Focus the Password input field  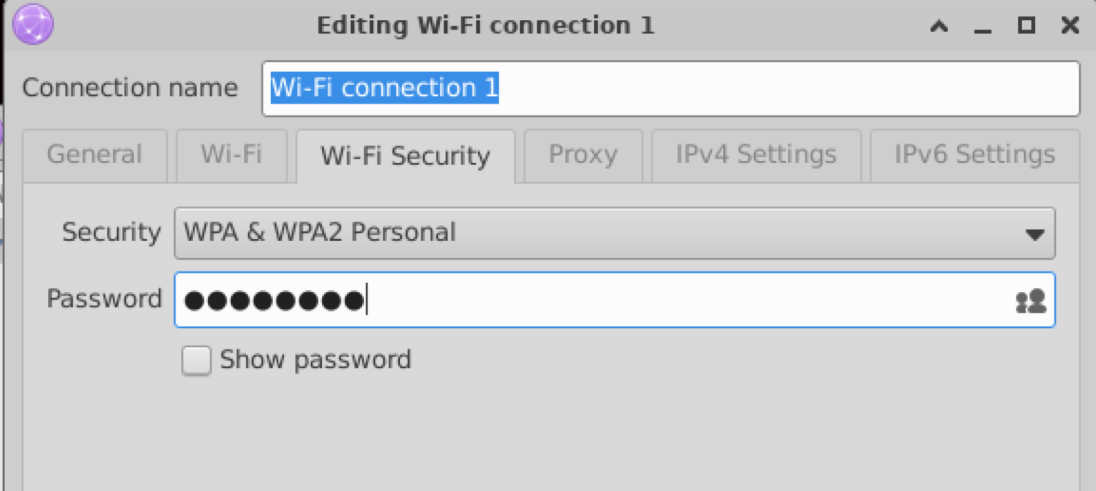[x=590, y=300]
